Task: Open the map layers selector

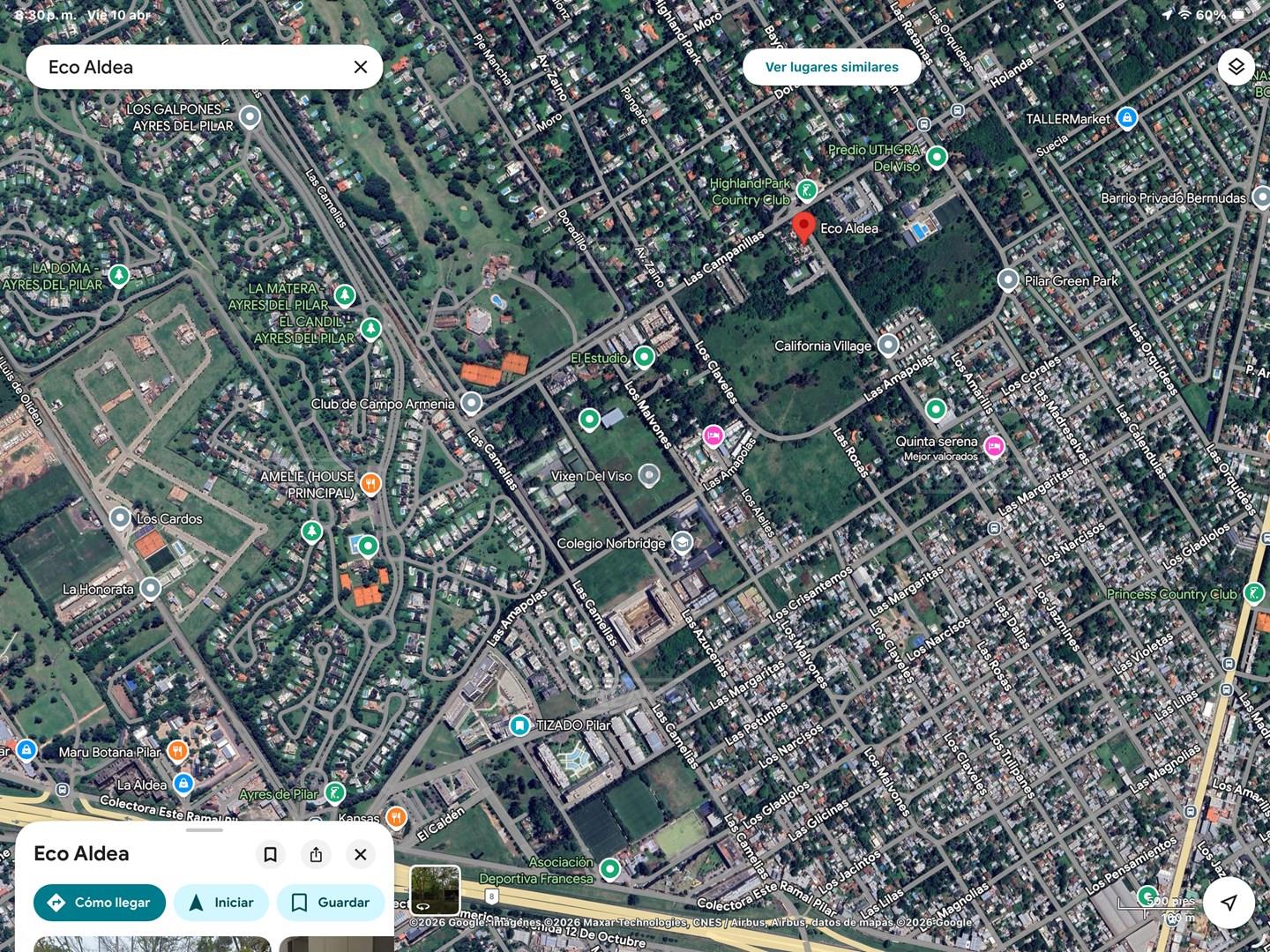Action: 1236,67
